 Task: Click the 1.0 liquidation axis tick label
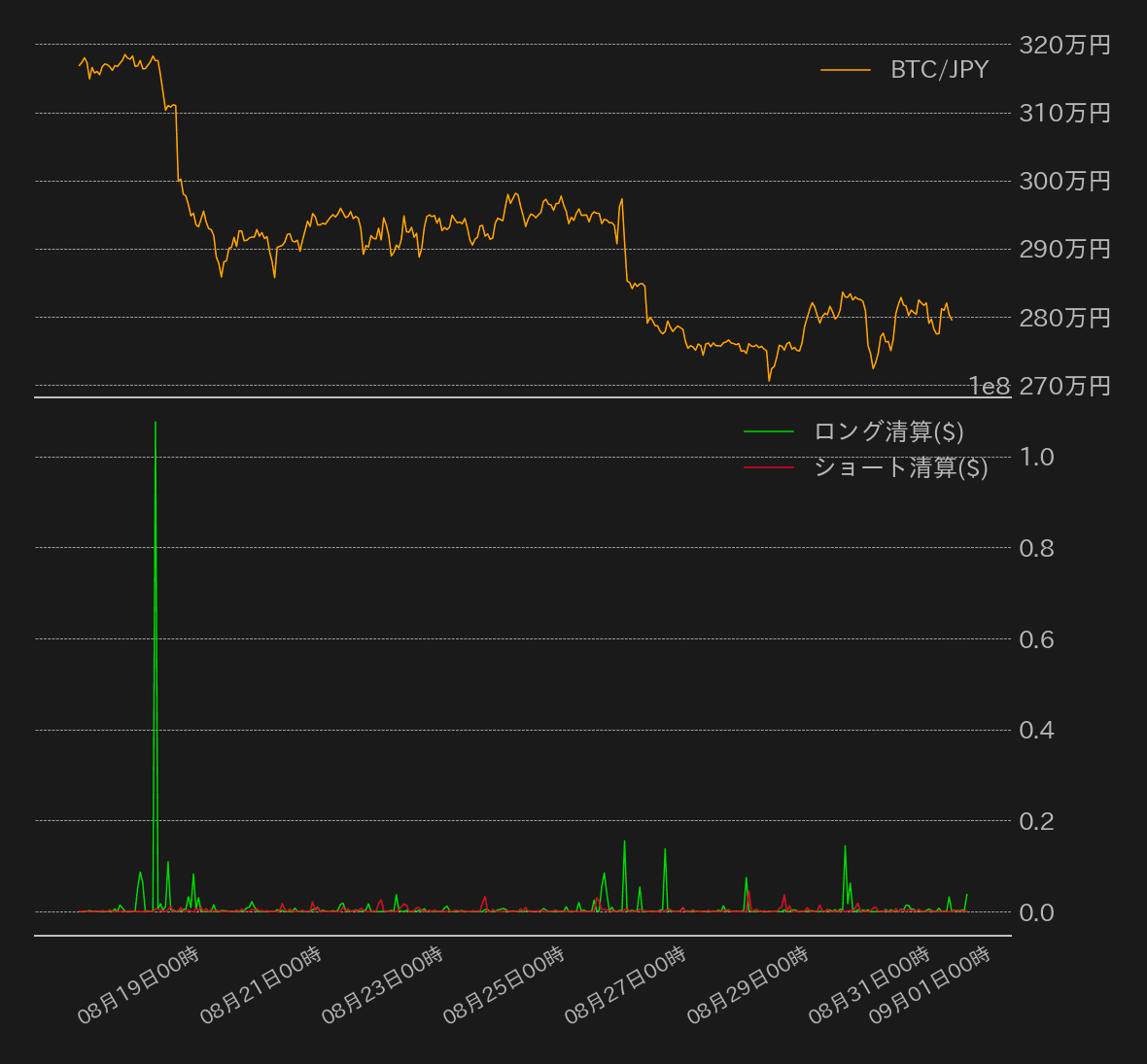[1036, 457]
